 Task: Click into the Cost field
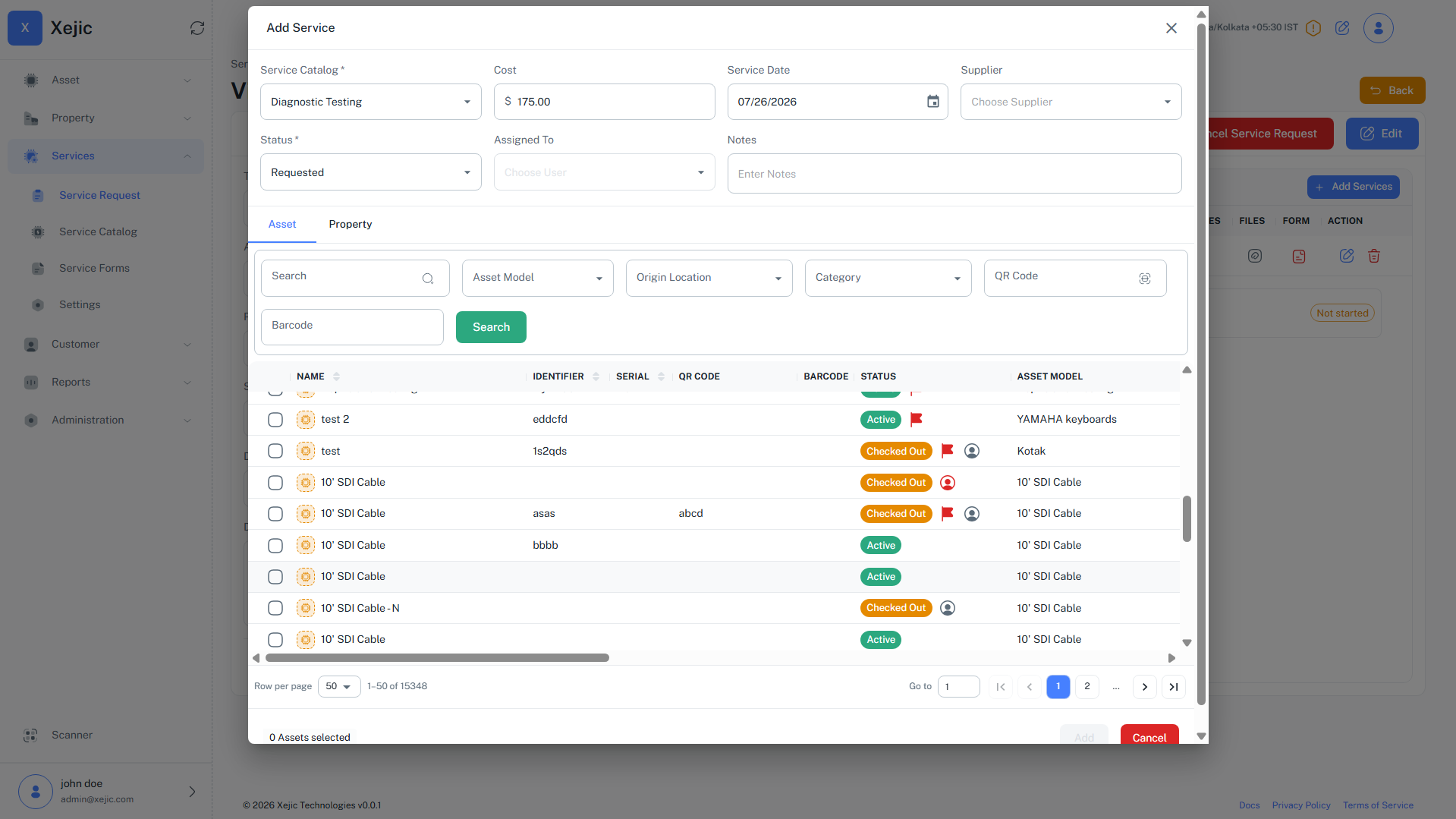coord(604,102)
